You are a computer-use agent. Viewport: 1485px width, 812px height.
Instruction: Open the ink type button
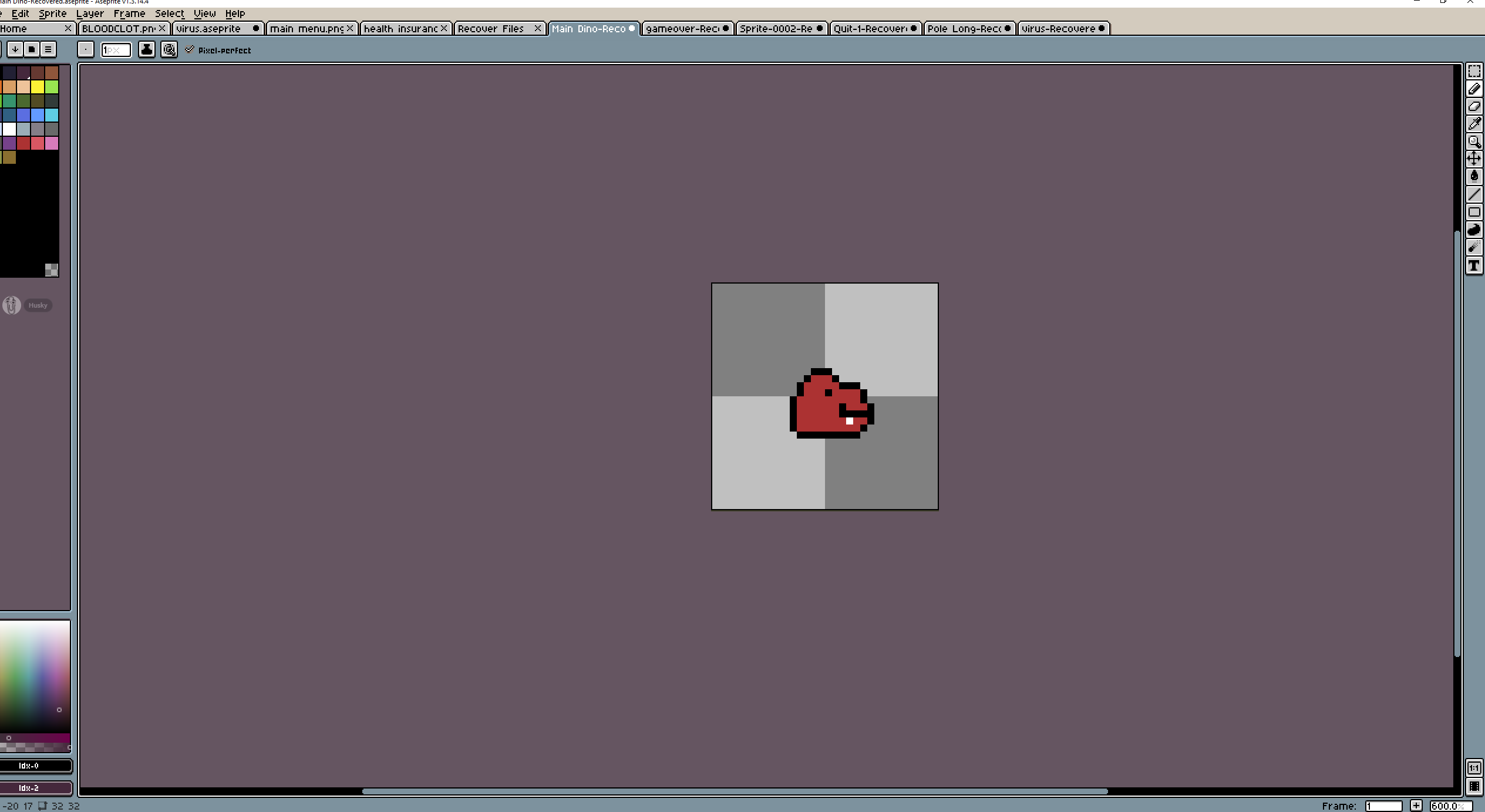147,49
